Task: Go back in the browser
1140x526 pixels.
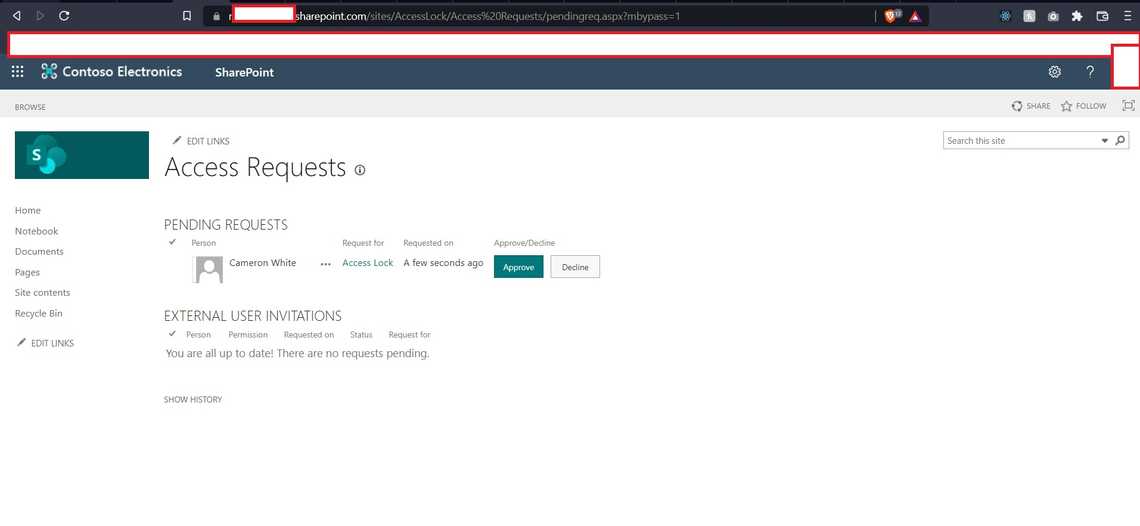Action: [16, 15]
